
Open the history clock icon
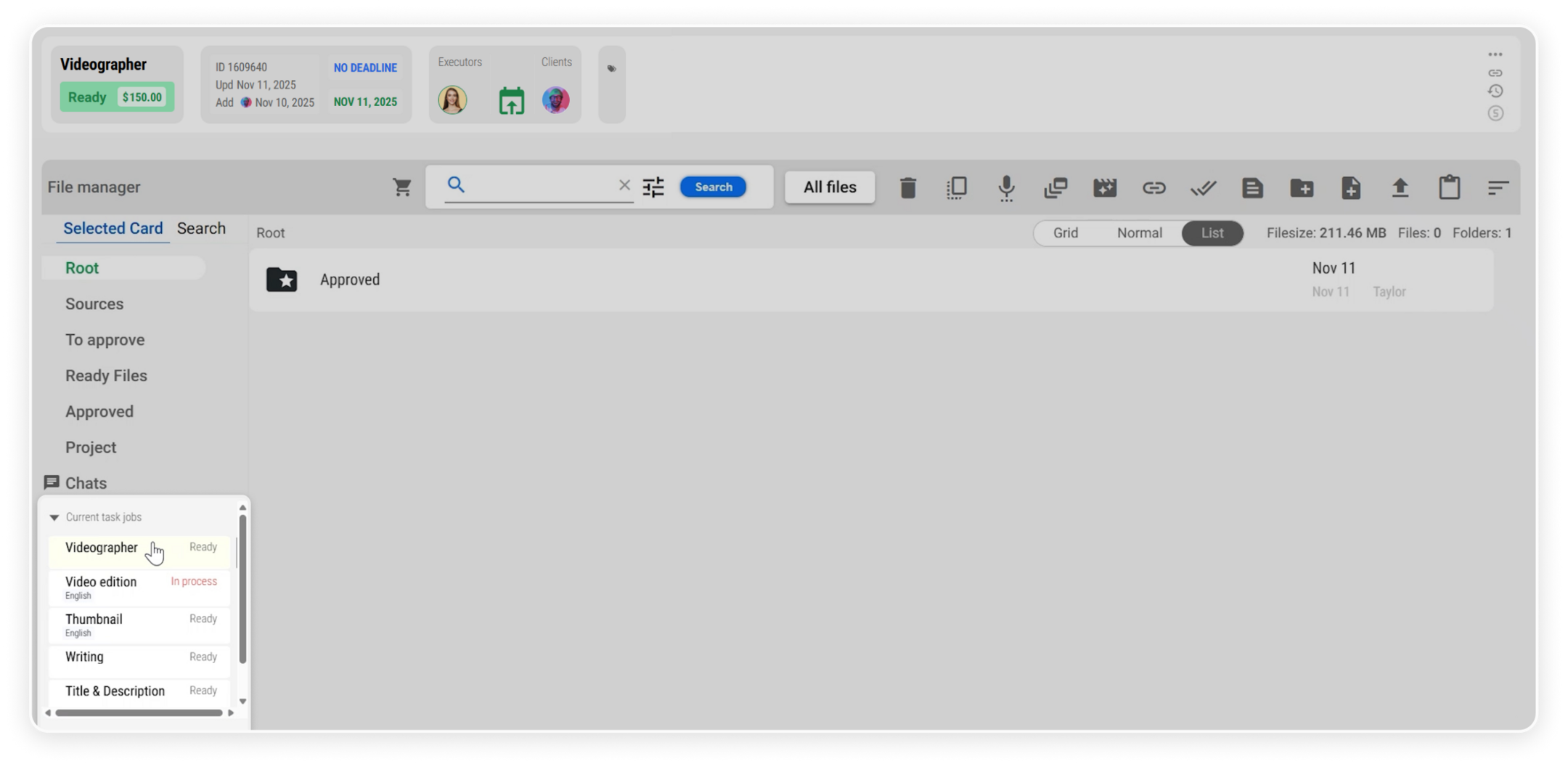click(1495, 92)
